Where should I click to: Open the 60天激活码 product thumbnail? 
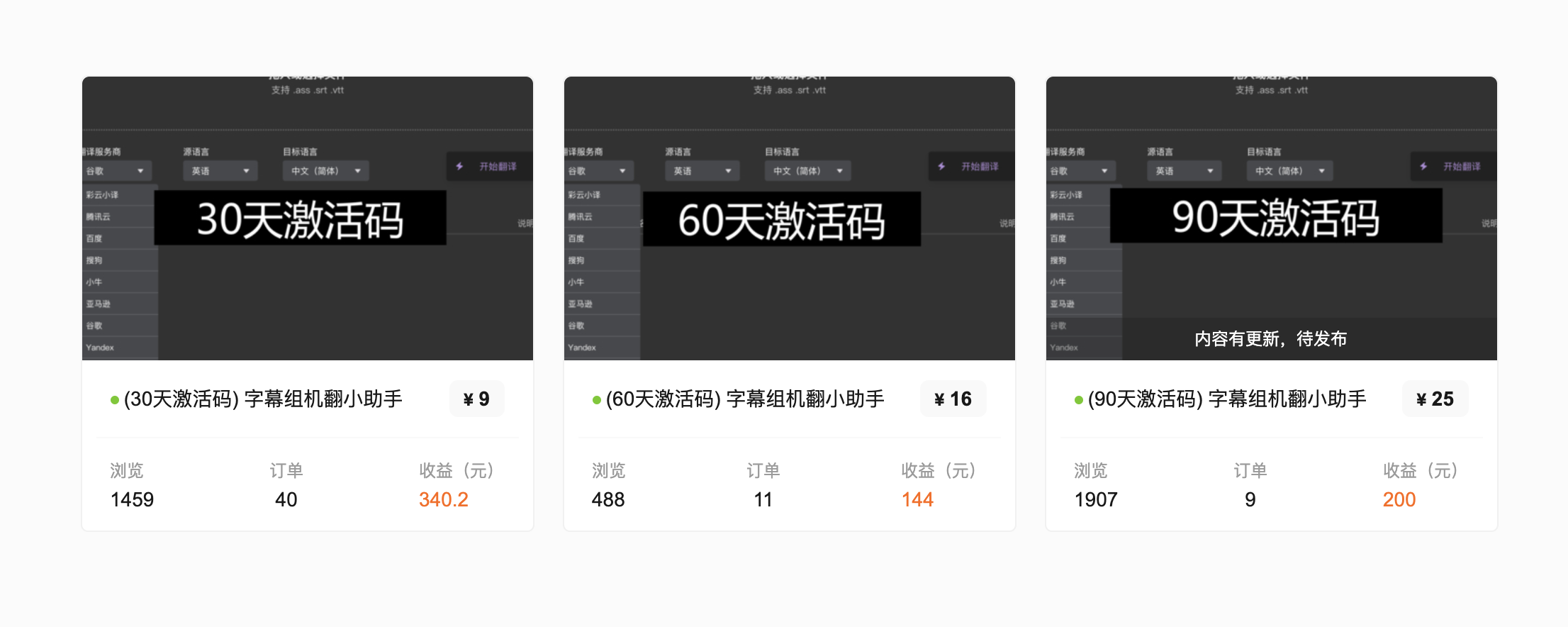[789, 218]
